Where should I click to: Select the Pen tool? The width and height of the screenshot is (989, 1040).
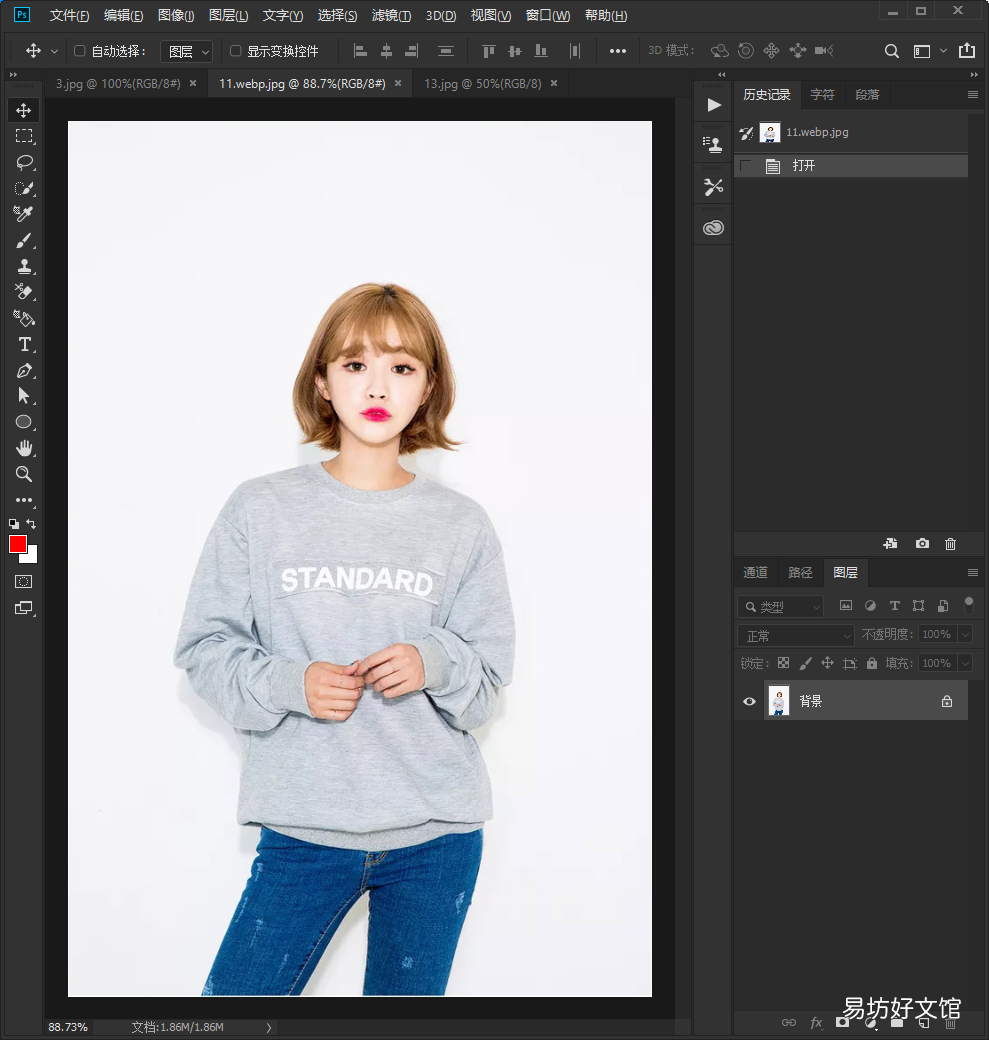[x=24, y=370]
